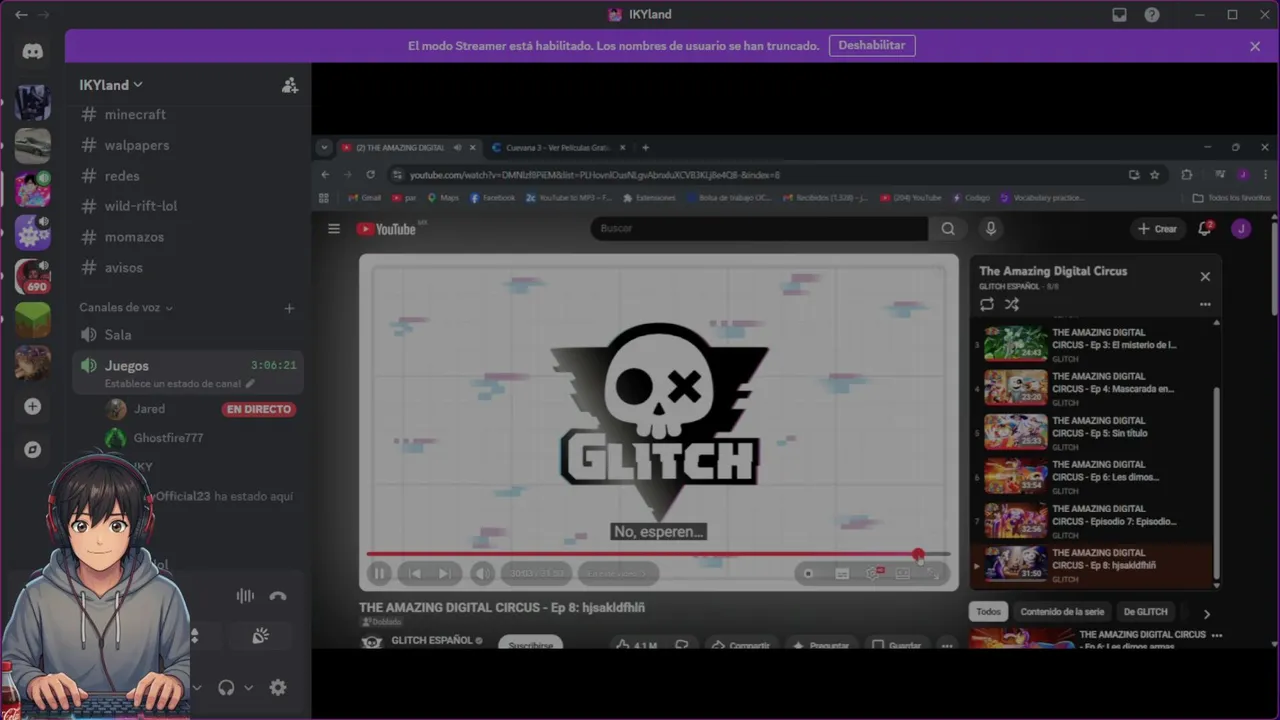Toggle theater mode in video player
Viewport: 1280px width, 720px height.
click(903, 573)
